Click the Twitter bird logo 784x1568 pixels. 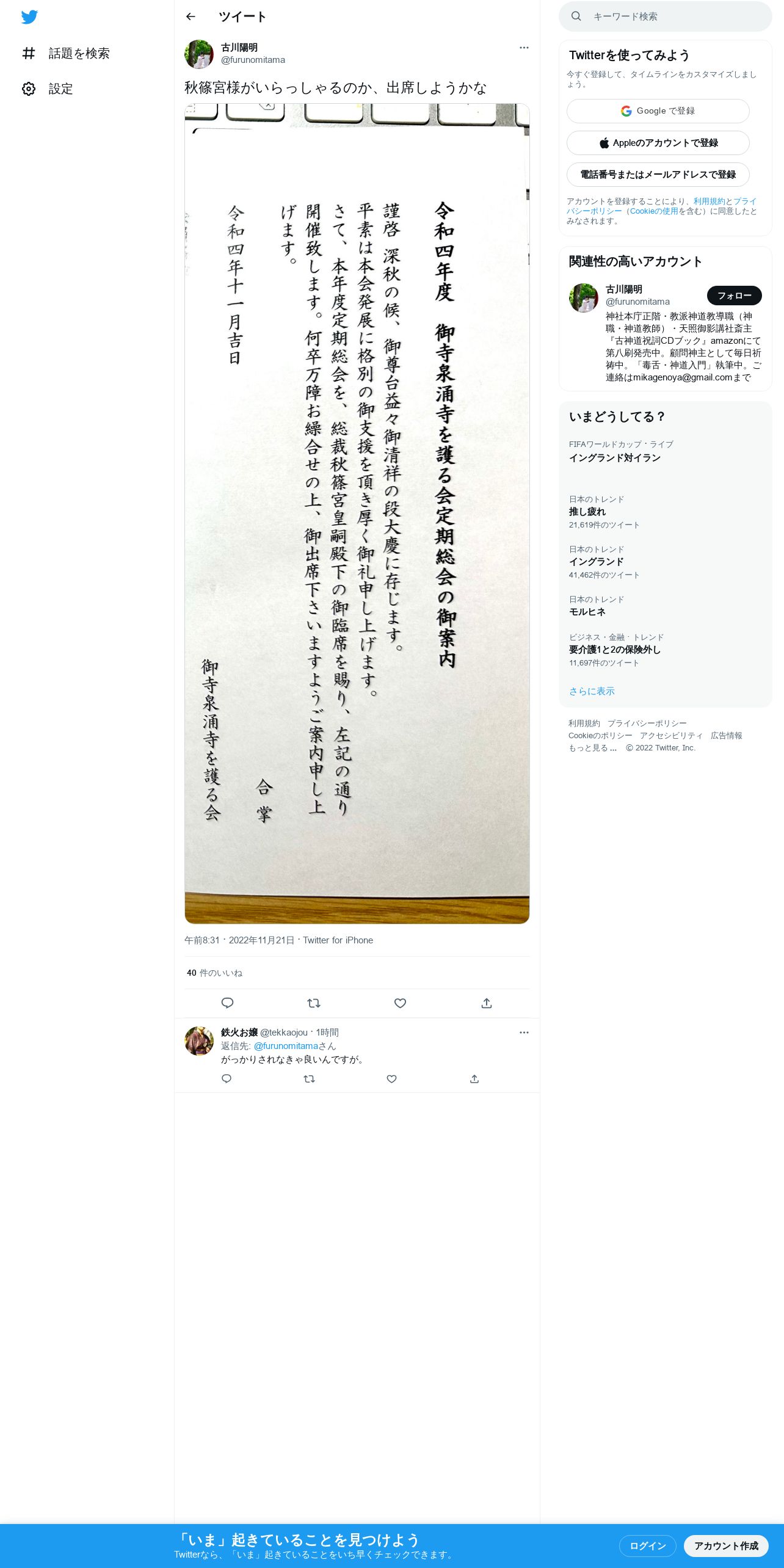click(29, 17)
